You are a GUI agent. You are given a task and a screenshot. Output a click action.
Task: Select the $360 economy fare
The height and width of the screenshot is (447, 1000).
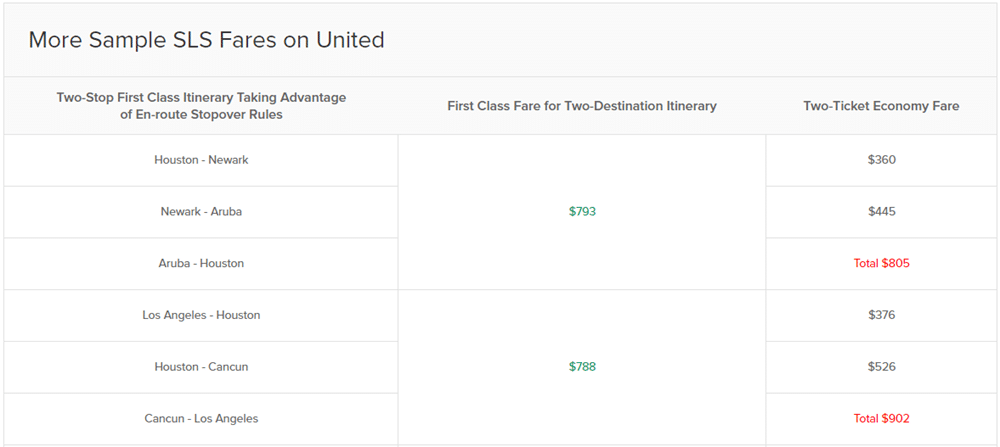point(881,160)
